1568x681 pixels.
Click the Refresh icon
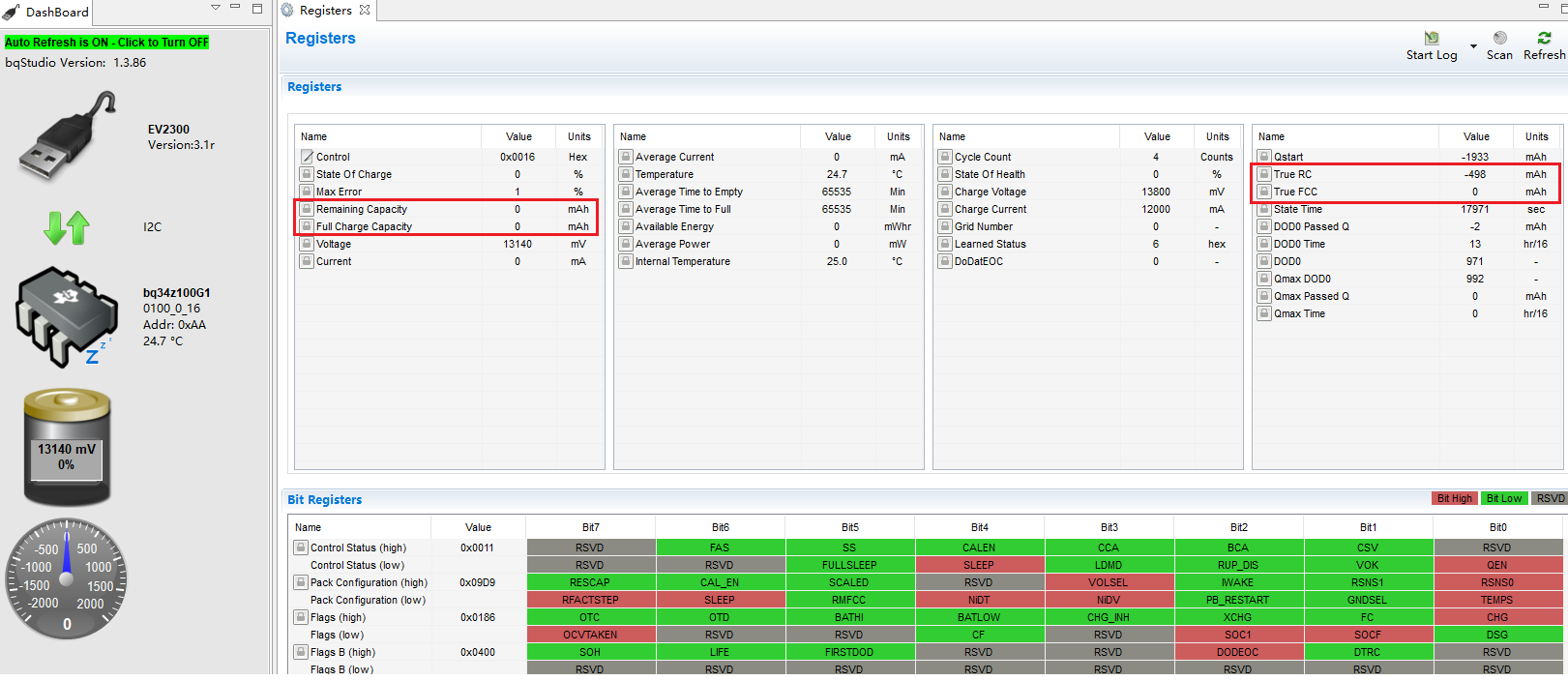point(1544,38)
